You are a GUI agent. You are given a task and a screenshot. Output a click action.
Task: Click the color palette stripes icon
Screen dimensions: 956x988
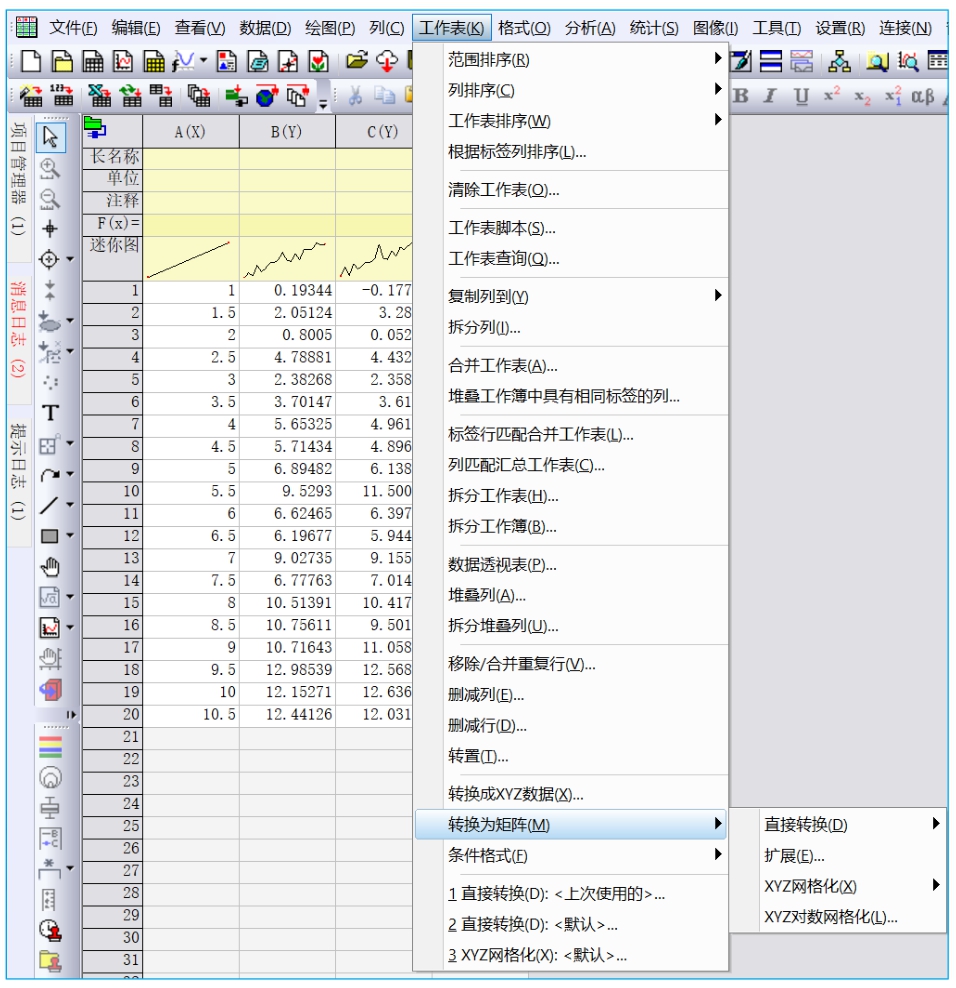click(50, 747)
